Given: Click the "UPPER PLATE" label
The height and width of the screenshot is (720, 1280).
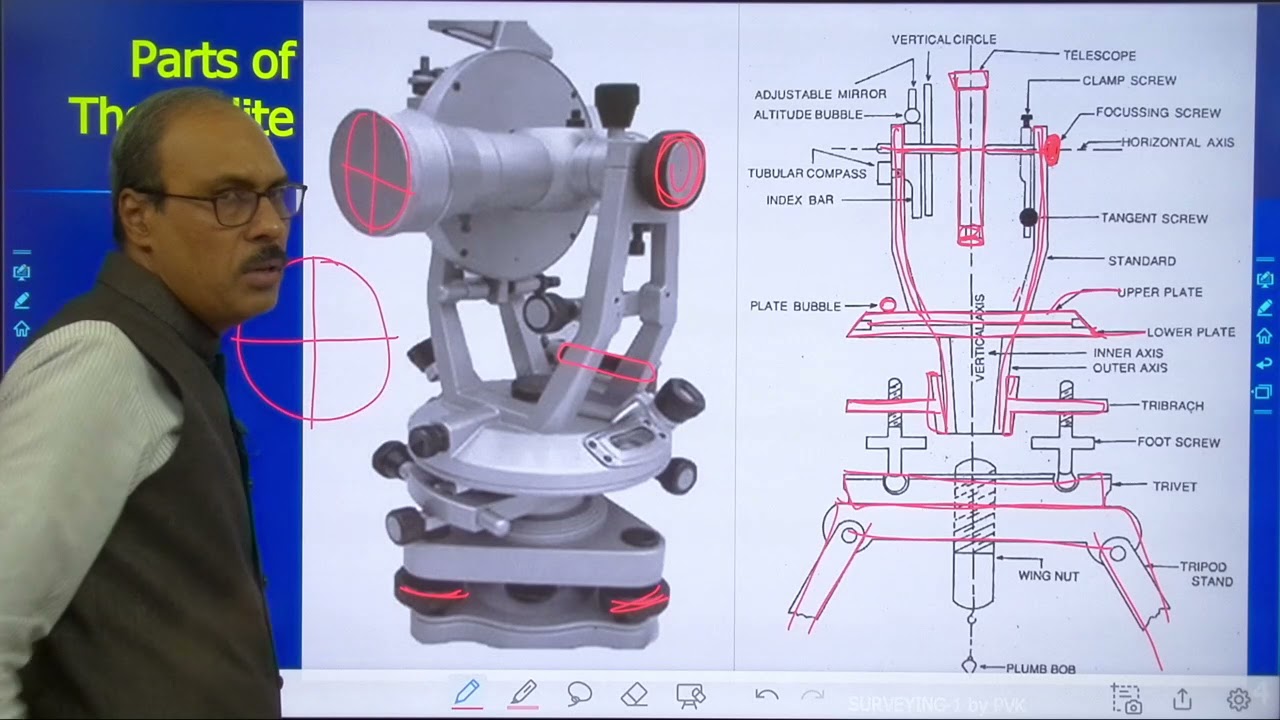Looking at the screenshot, I should coord(1160,292).
